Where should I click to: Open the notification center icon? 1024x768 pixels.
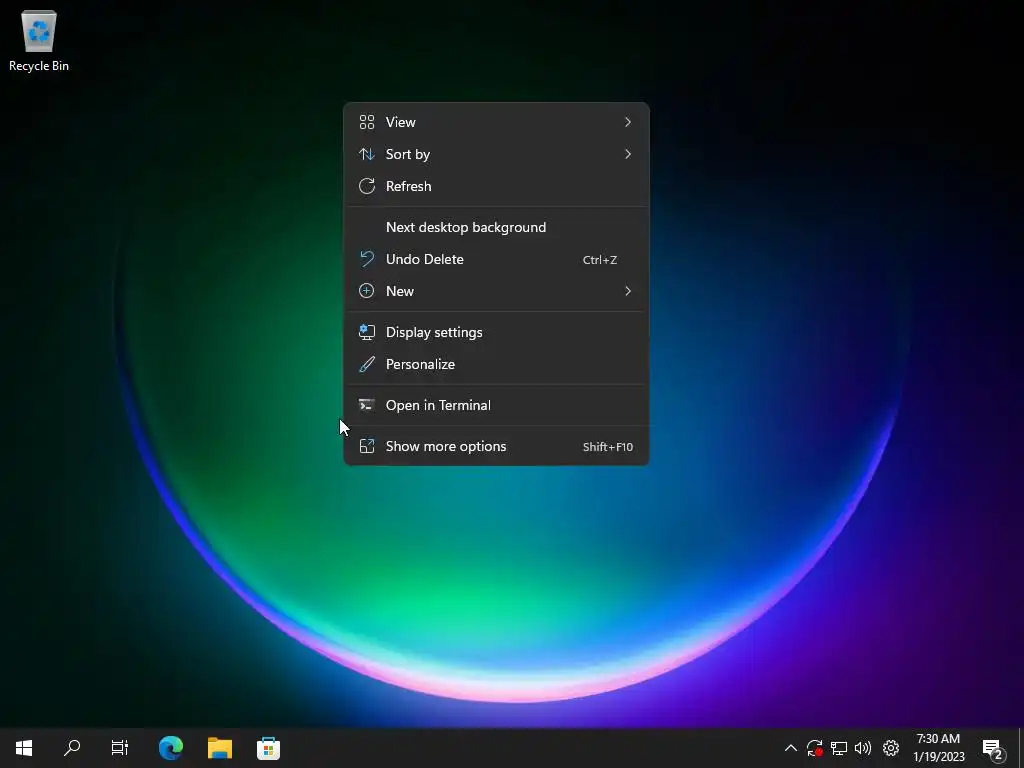click(x=992, y=749)
